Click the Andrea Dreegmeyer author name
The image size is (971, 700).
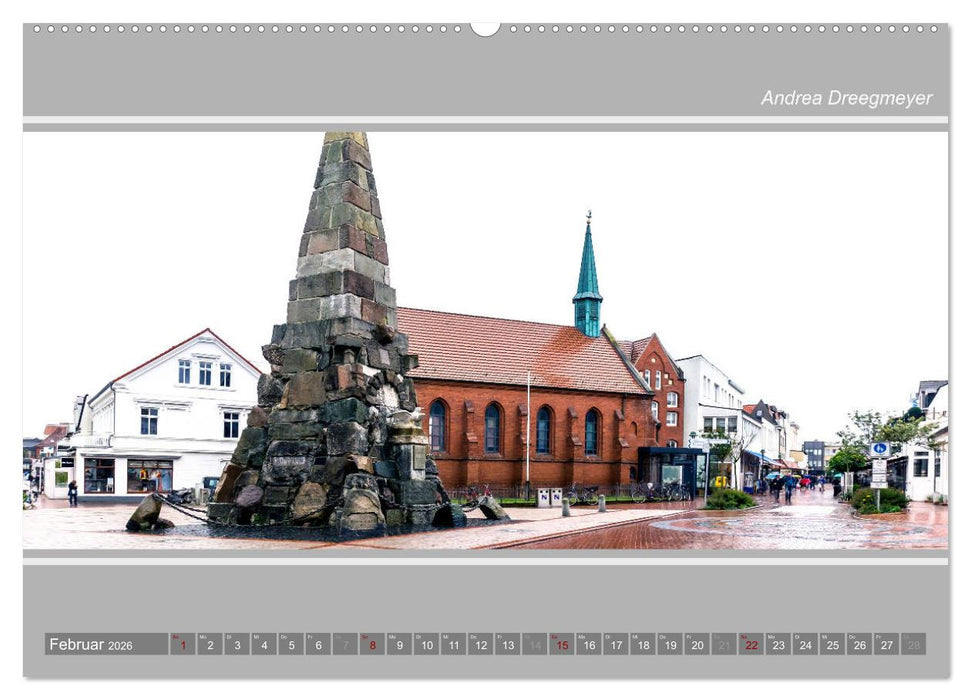[x=846, y=98]
